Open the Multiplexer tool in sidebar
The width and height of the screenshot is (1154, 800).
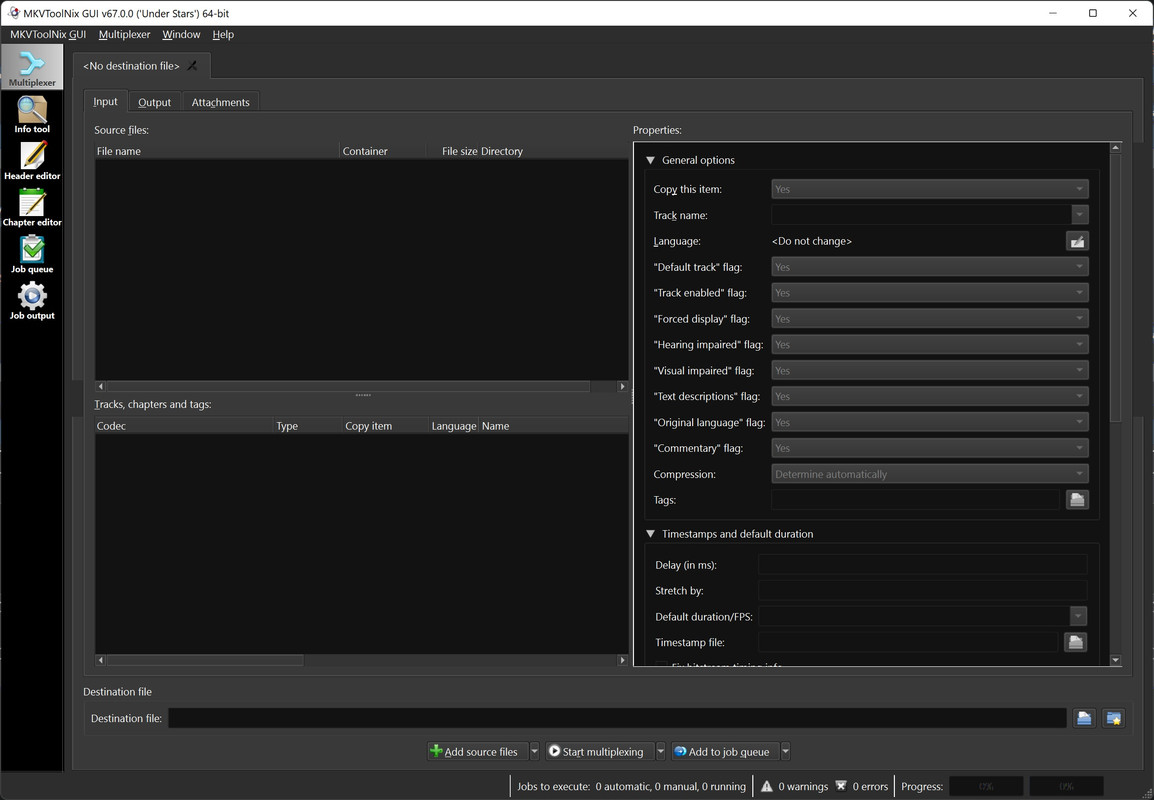pyautogui.click(x=32, y=67)
